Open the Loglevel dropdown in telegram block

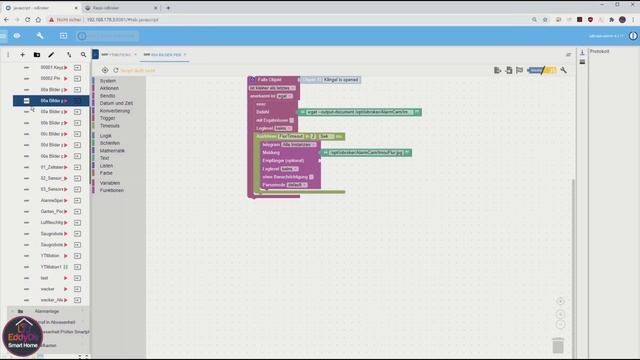pyautogui.click(x=289, y=169)
